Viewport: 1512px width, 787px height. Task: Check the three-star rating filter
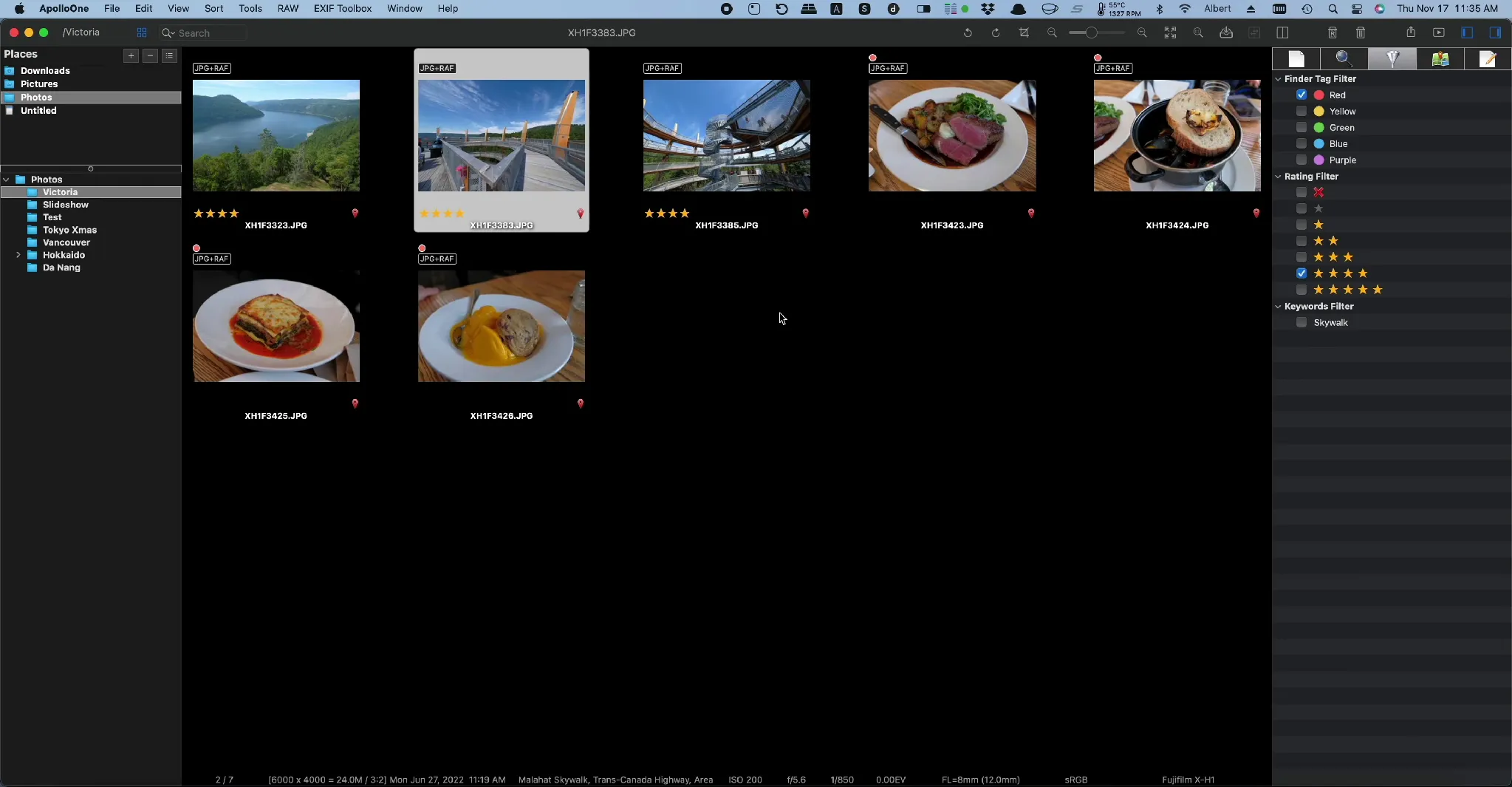pyautogui.click(x=1301, y=257)
